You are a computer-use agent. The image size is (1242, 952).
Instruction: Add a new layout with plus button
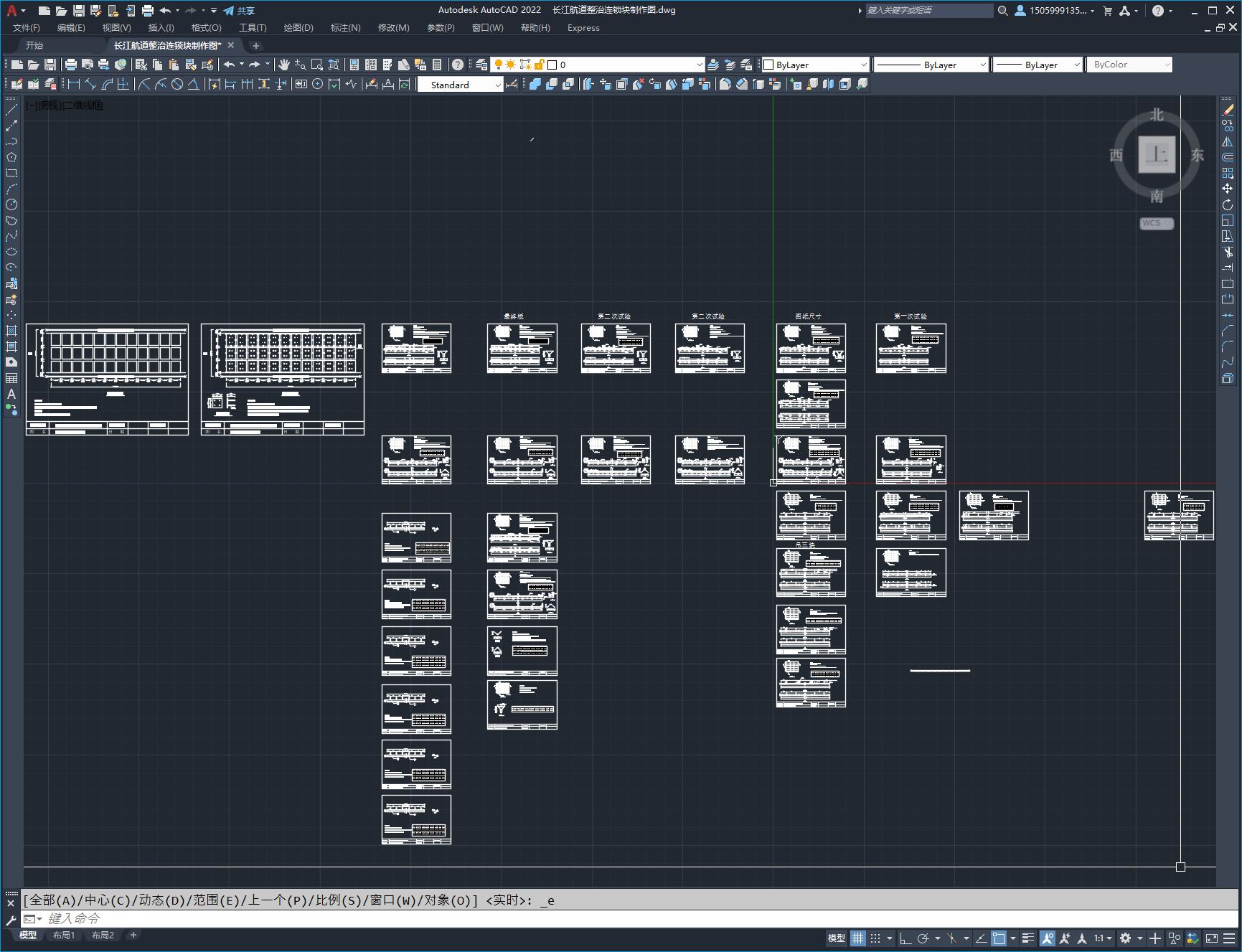pos(133,935)
